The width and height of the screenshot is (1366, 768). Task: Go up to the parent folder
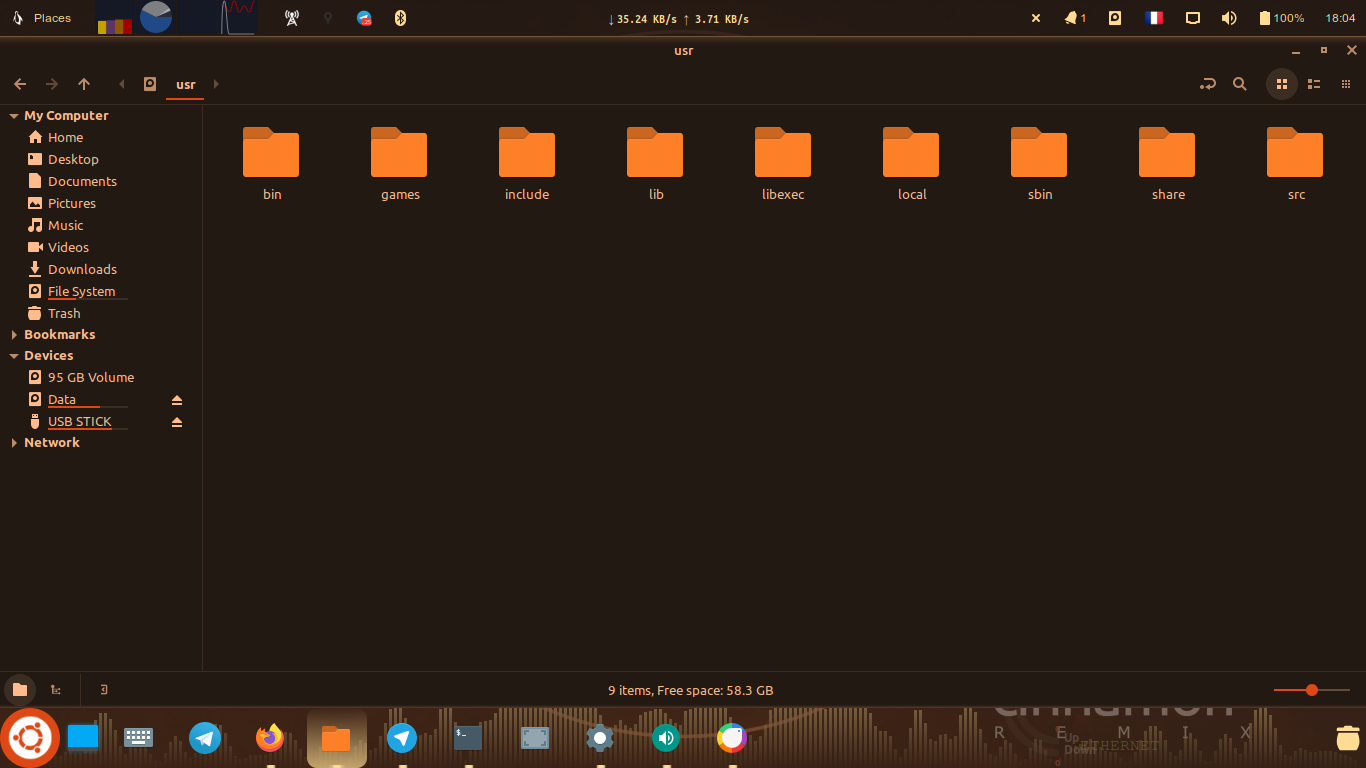(84, 84)
